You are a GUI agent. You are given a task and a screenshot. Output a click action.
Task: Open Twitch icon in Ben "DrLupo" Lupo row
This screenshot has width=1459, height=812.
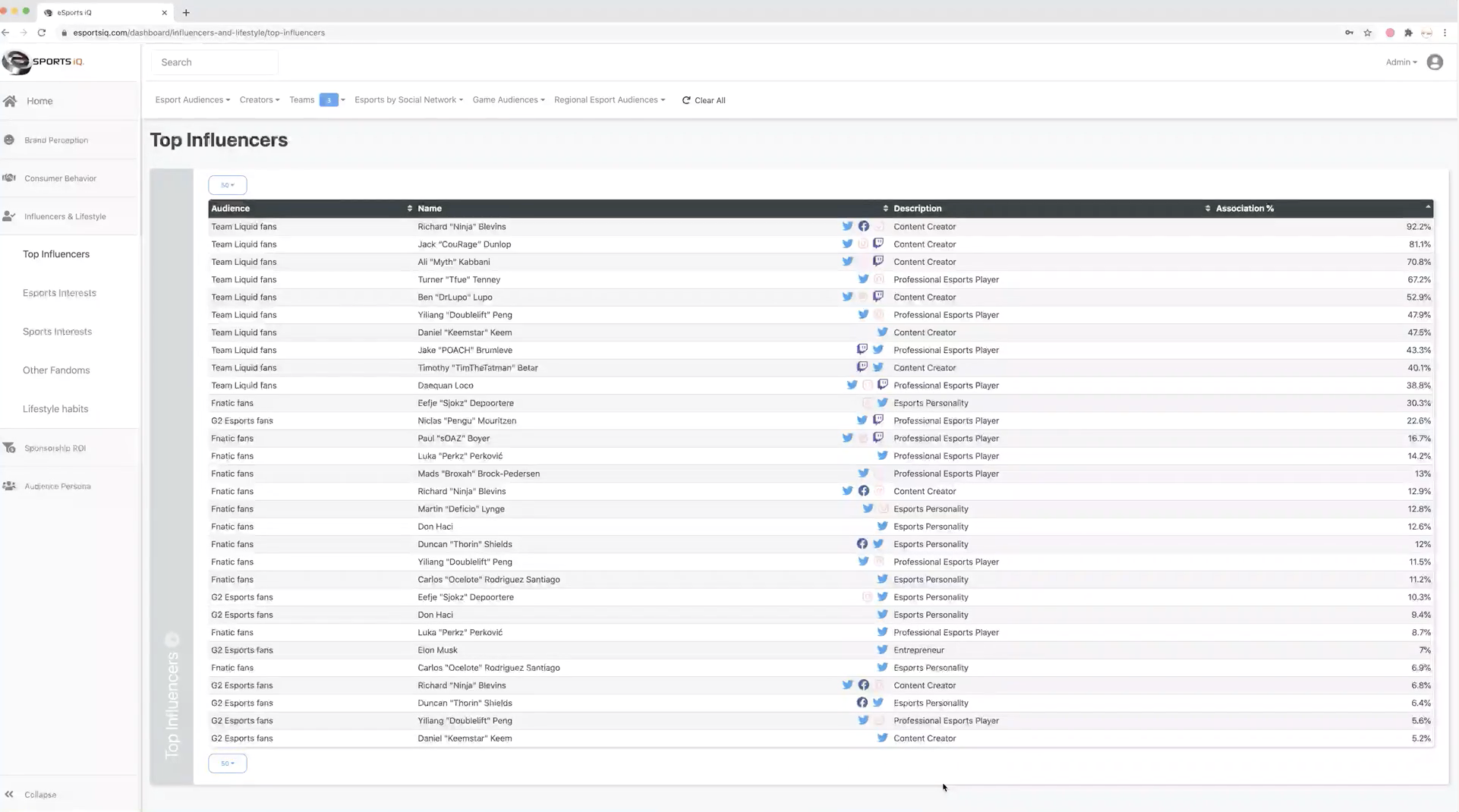(x=878, y=297)
